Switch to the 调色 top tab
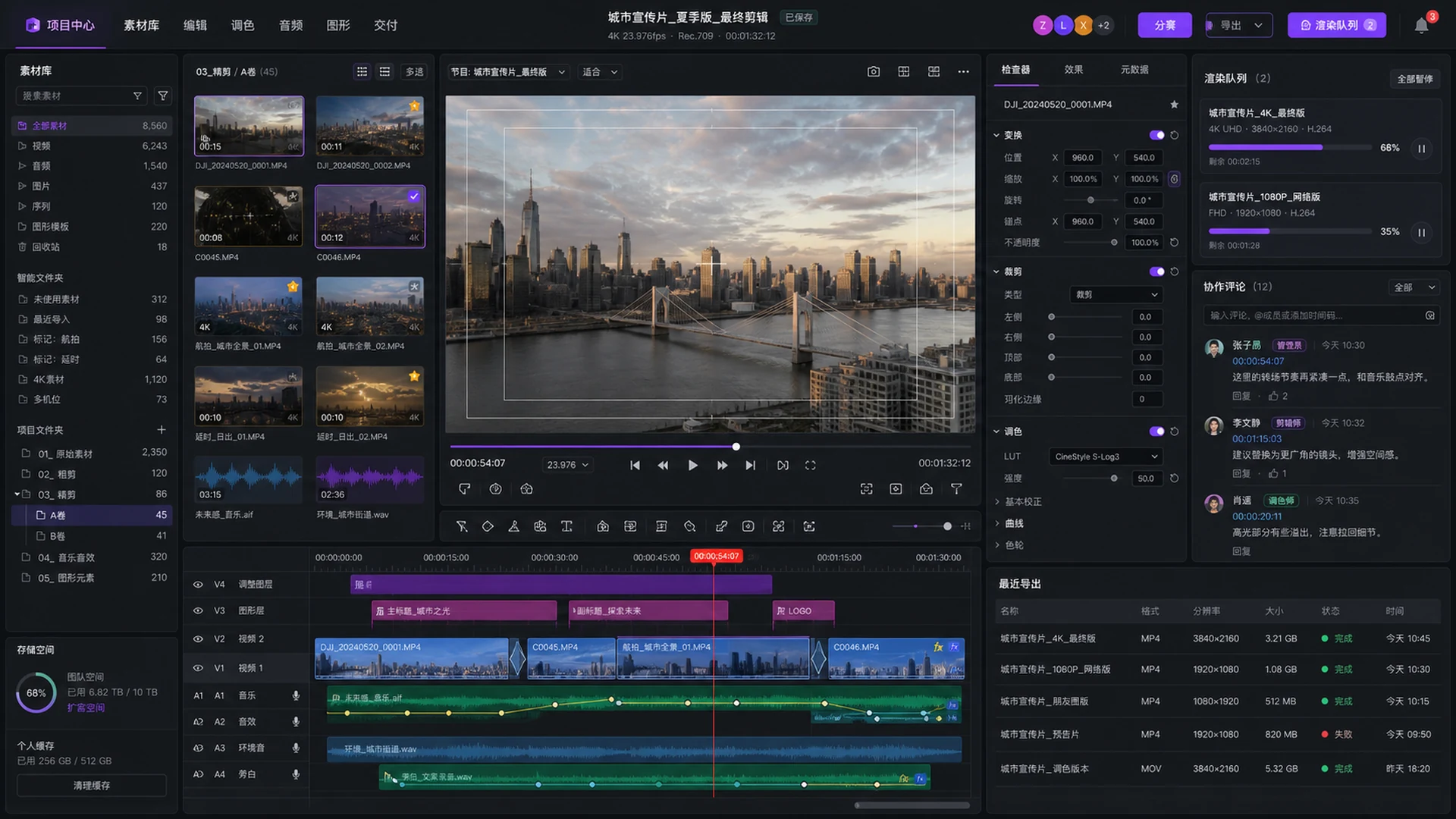Screen dimensions: 1456x819 (243, 26)
